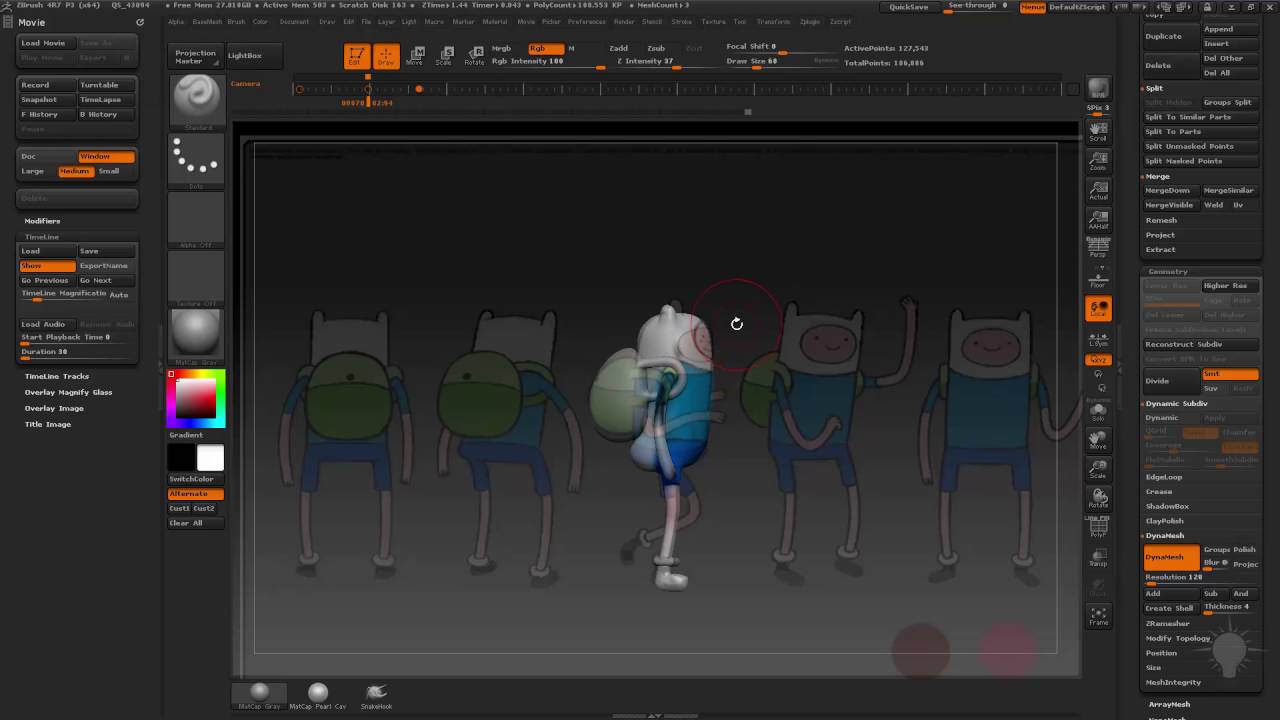The width and height of the screenshot is (1280, 720).
Task: Click the QuickSave button
Action: [909, 7]
